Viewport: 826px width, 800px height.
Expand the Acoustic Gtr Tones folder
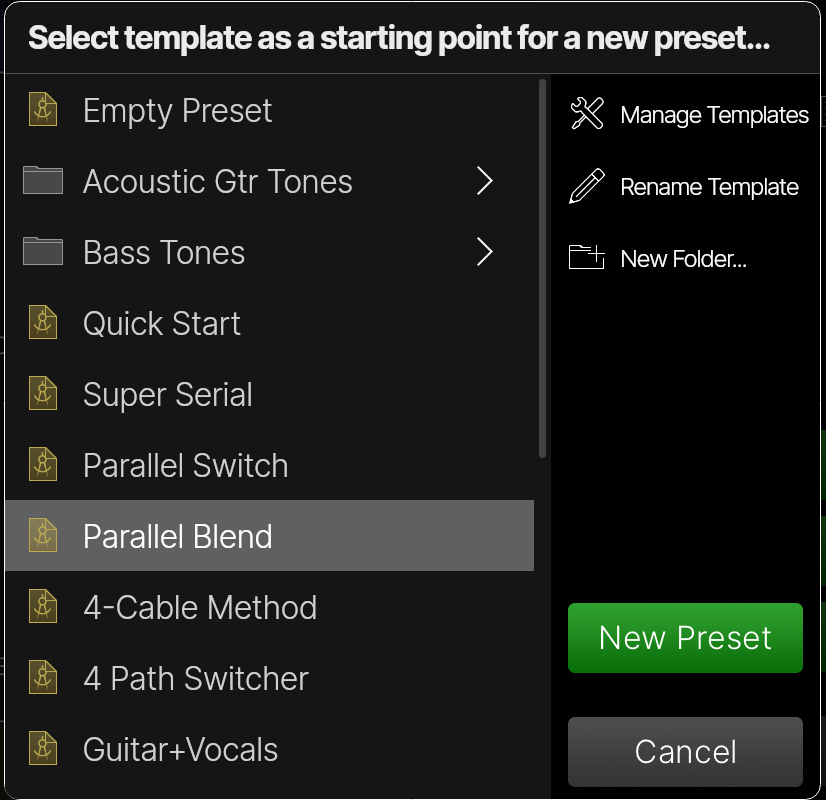pyautogui.click(x=485, y=181)
